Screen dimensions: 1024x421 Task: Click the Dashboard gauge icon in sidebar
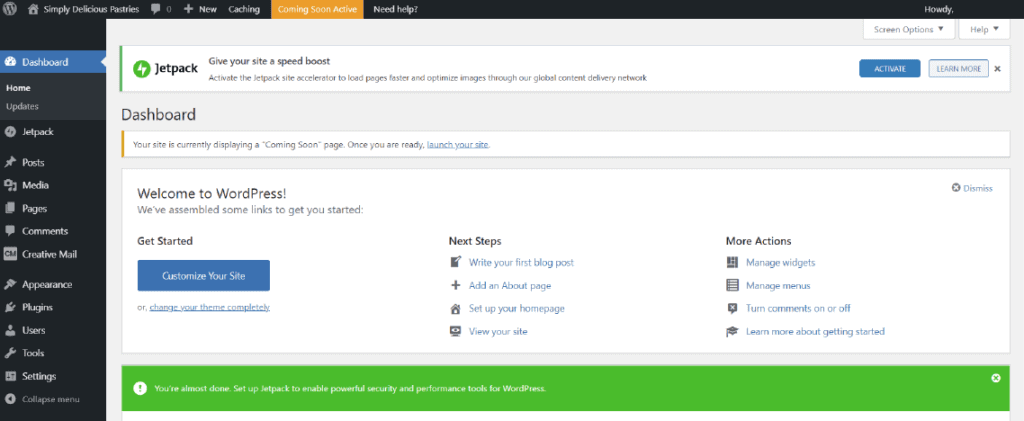click(x=10, y=62)
